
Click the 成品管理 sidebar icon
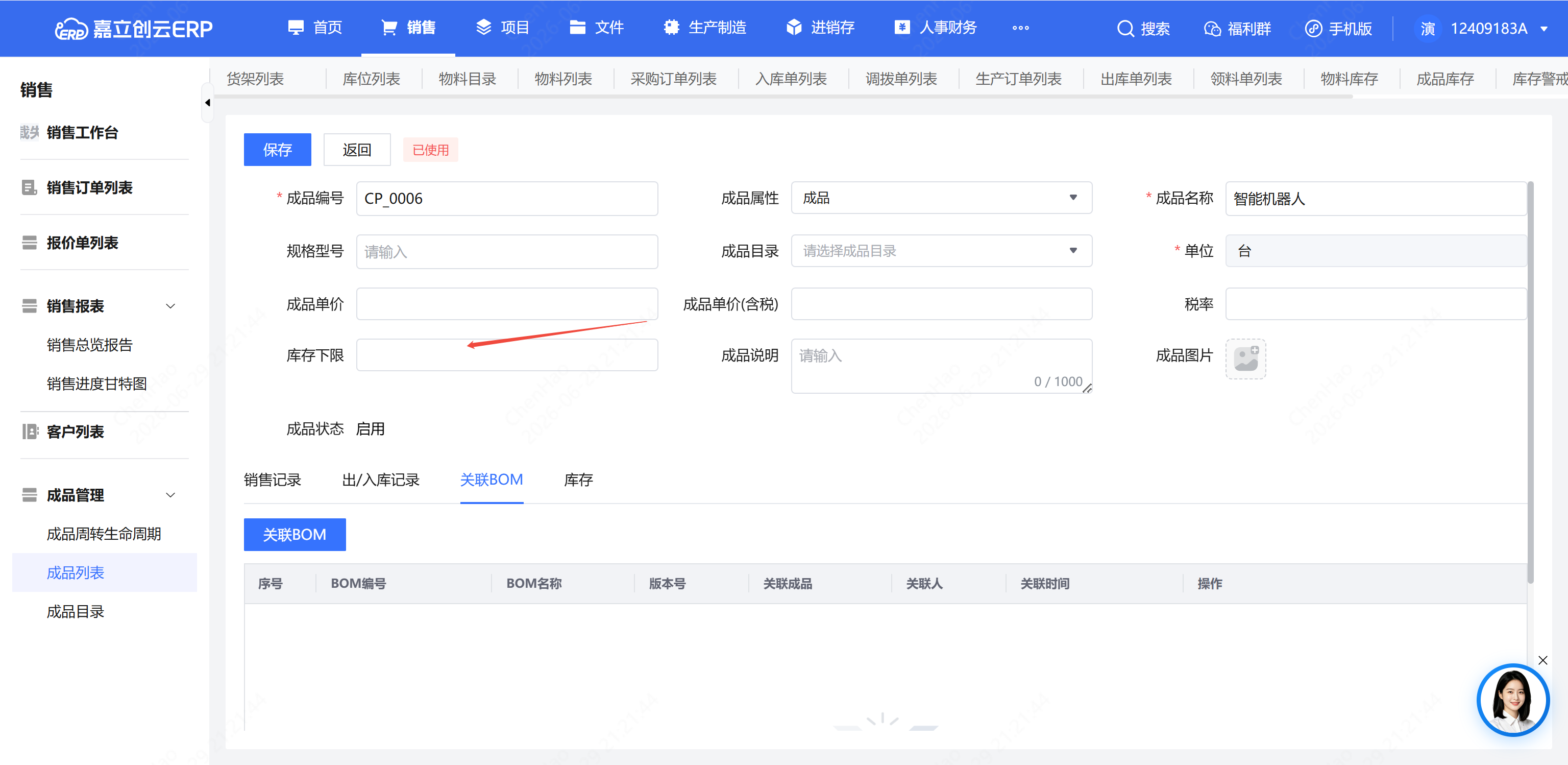click(x=29, y=494)
